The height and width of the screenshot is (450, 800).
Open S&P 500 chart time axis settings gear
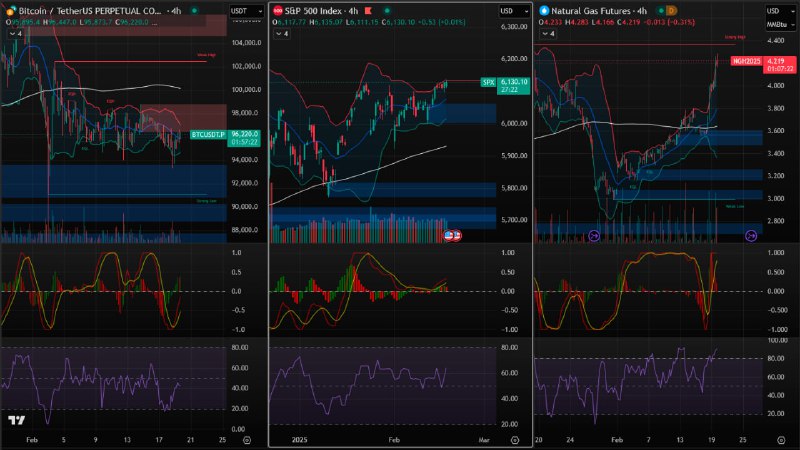click(x=515, y=440)
